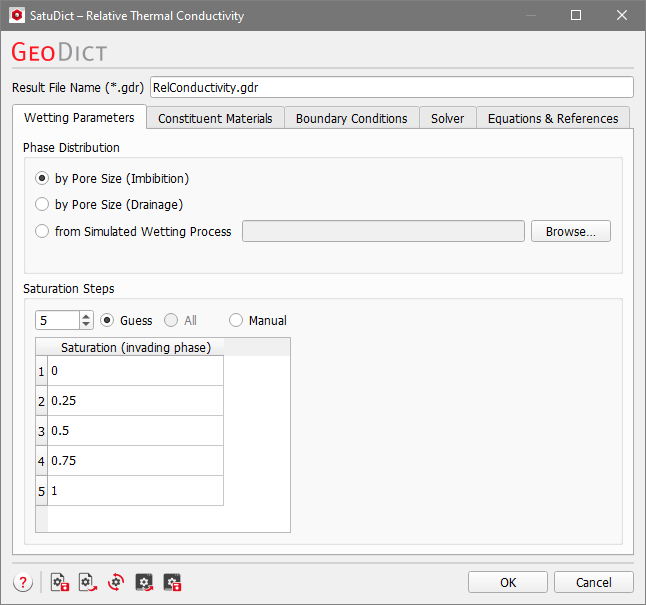Decrease the saturation steps count
This screenshot has height=605, width=646.
[86, 324]
